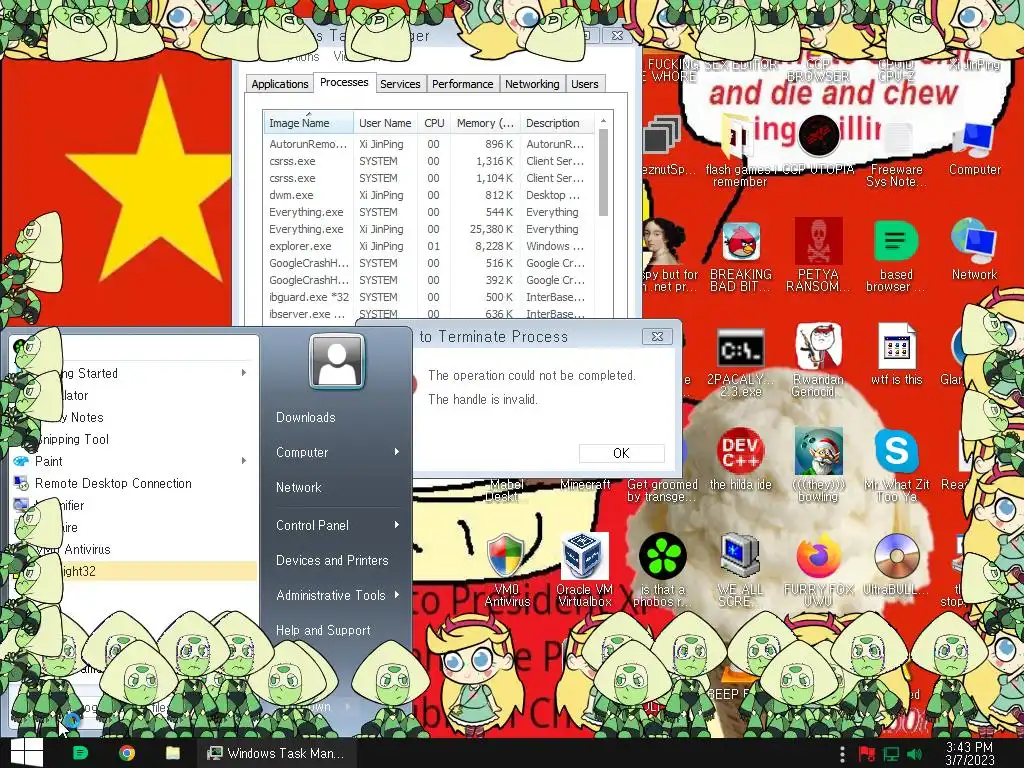Click the Windows Start button on taskbar
This screenshot has width=1024, height=768.
coord(27,753)
